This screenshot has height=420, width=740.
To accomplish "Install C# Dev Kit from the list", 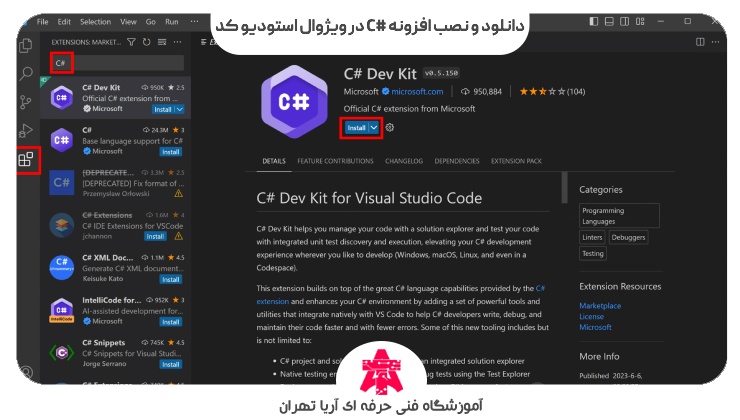I will tap(163, 109).
